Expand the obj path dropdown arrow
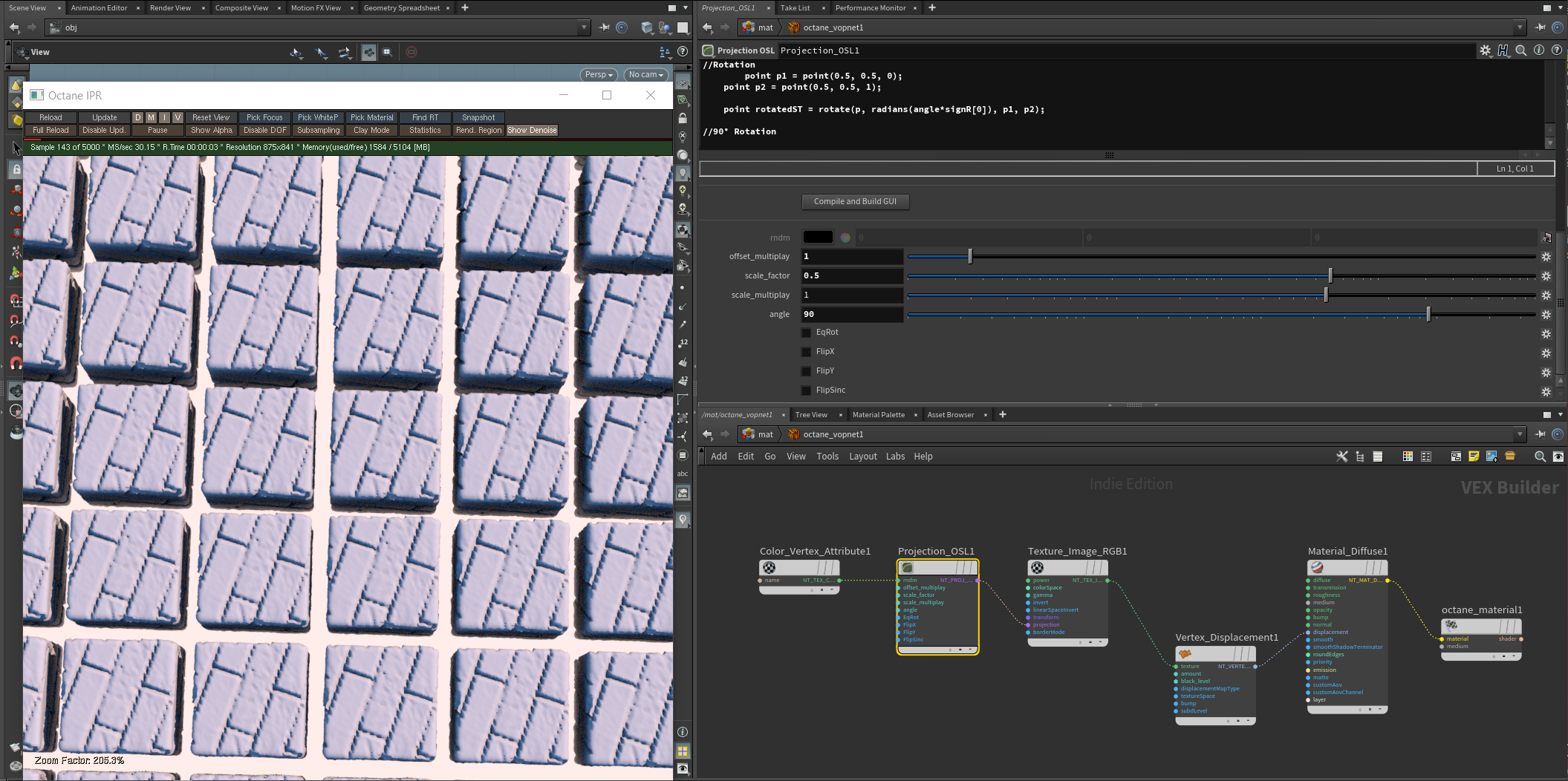This screenshot has height=781, width=1568. pyautogui.click(x=584, y=27)
